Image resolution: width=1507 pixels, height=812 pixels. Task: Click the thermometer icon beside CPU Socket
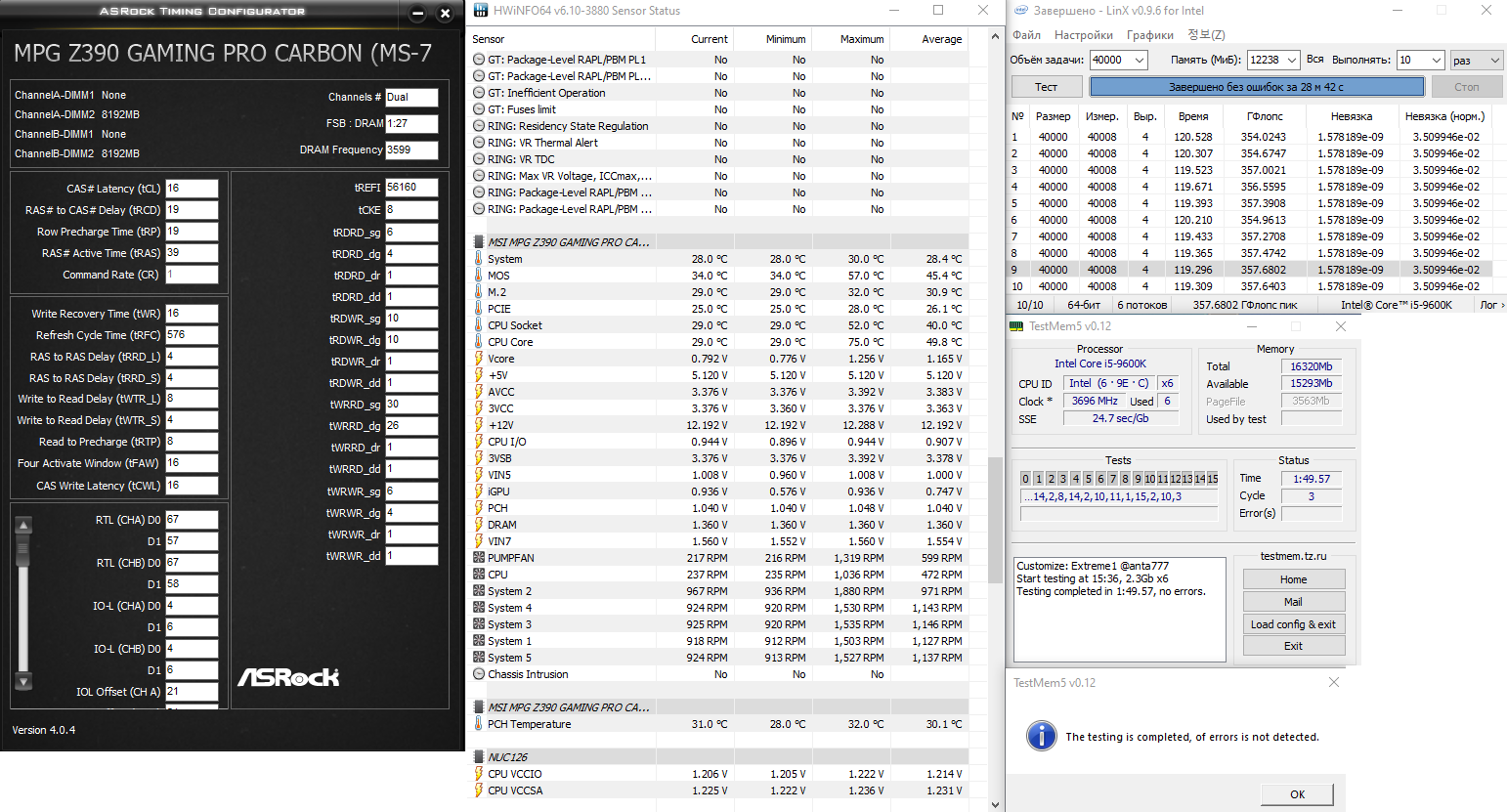click(479, 325)
